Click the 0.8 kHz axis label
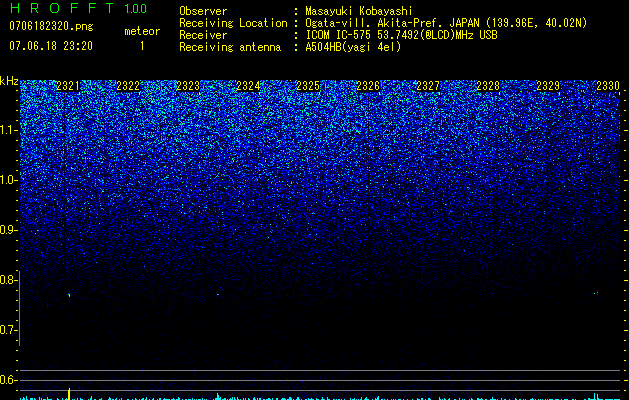The height and width of the screenshot is (400, 629). (7, 280)
